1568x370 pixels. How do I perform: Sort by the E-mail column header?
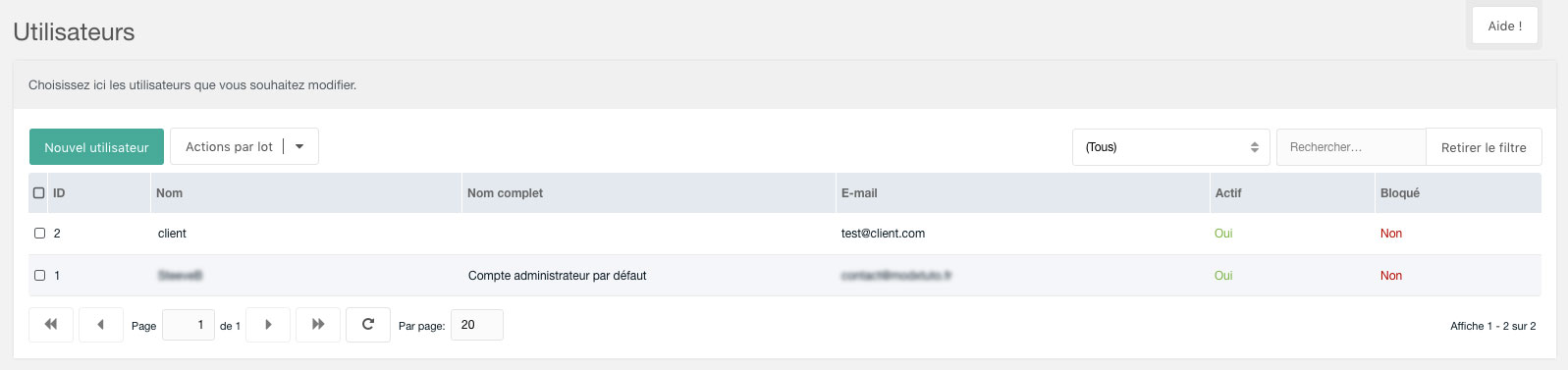coord(859,193)
